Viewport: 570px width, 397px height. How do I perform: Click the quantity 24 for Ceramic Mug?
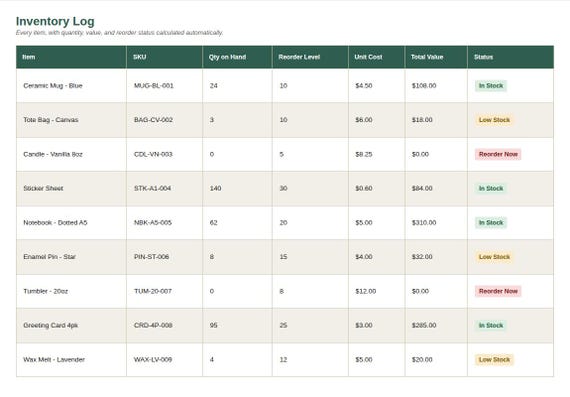click(213, 86)
